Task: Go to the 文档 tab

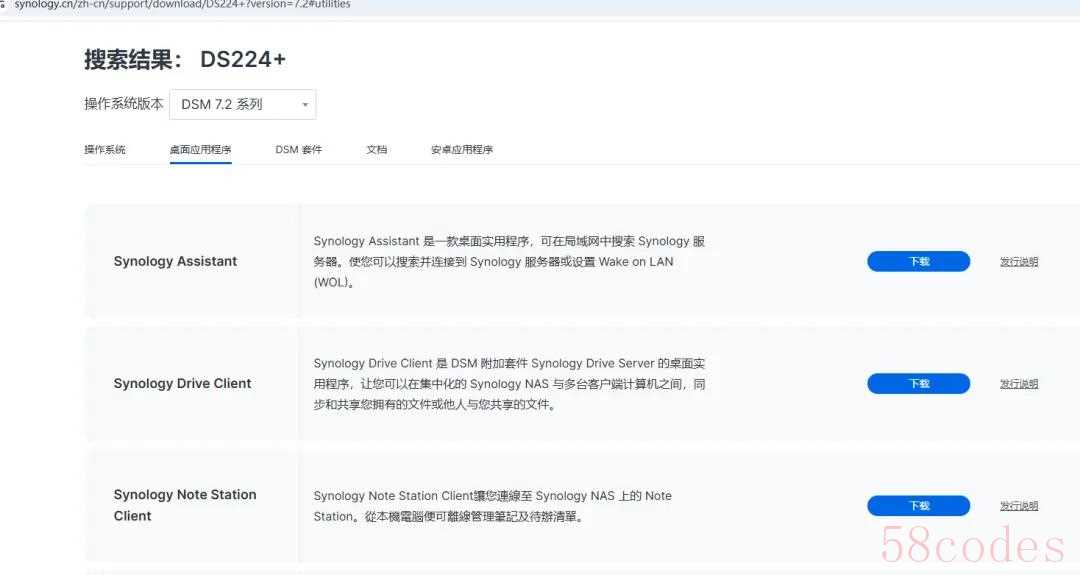Action: [x=376, y=150]
